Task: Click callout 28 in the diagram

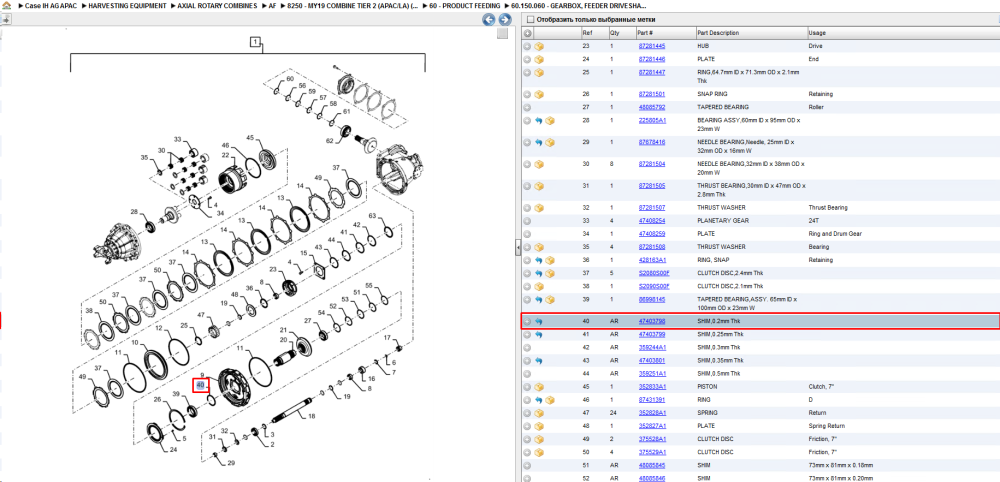Action: click(x=134, y=212)
